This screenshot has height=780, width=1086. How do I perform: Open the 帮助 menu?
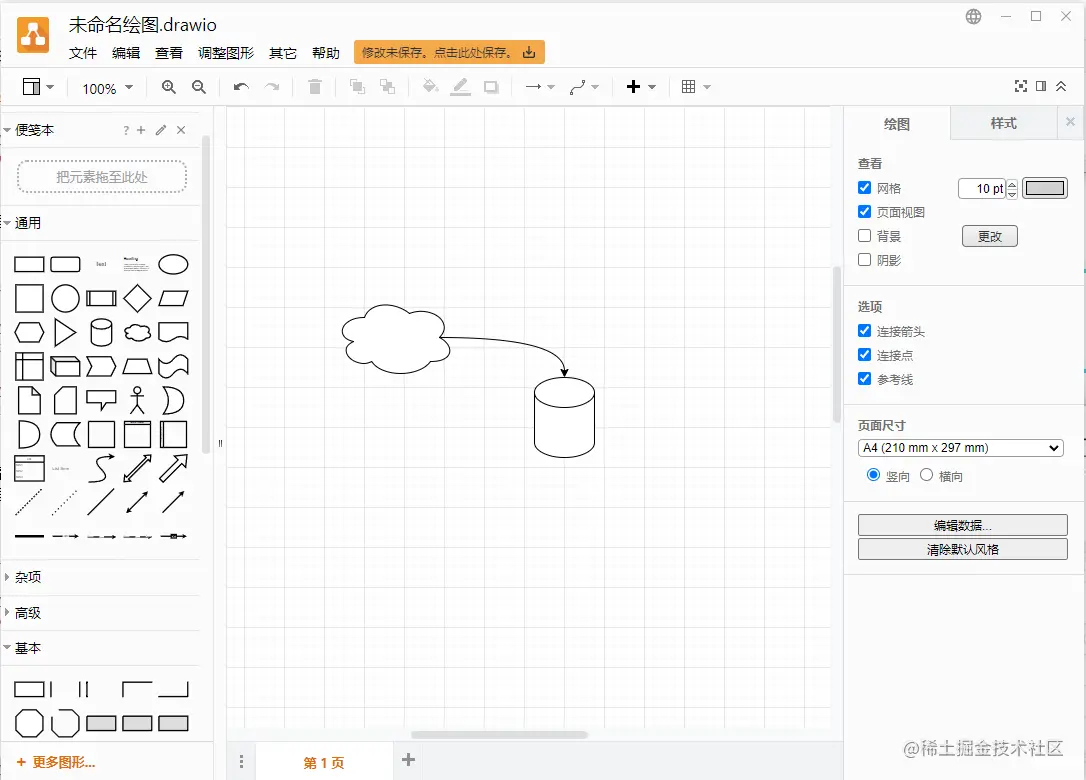click(x=326, y=53)
